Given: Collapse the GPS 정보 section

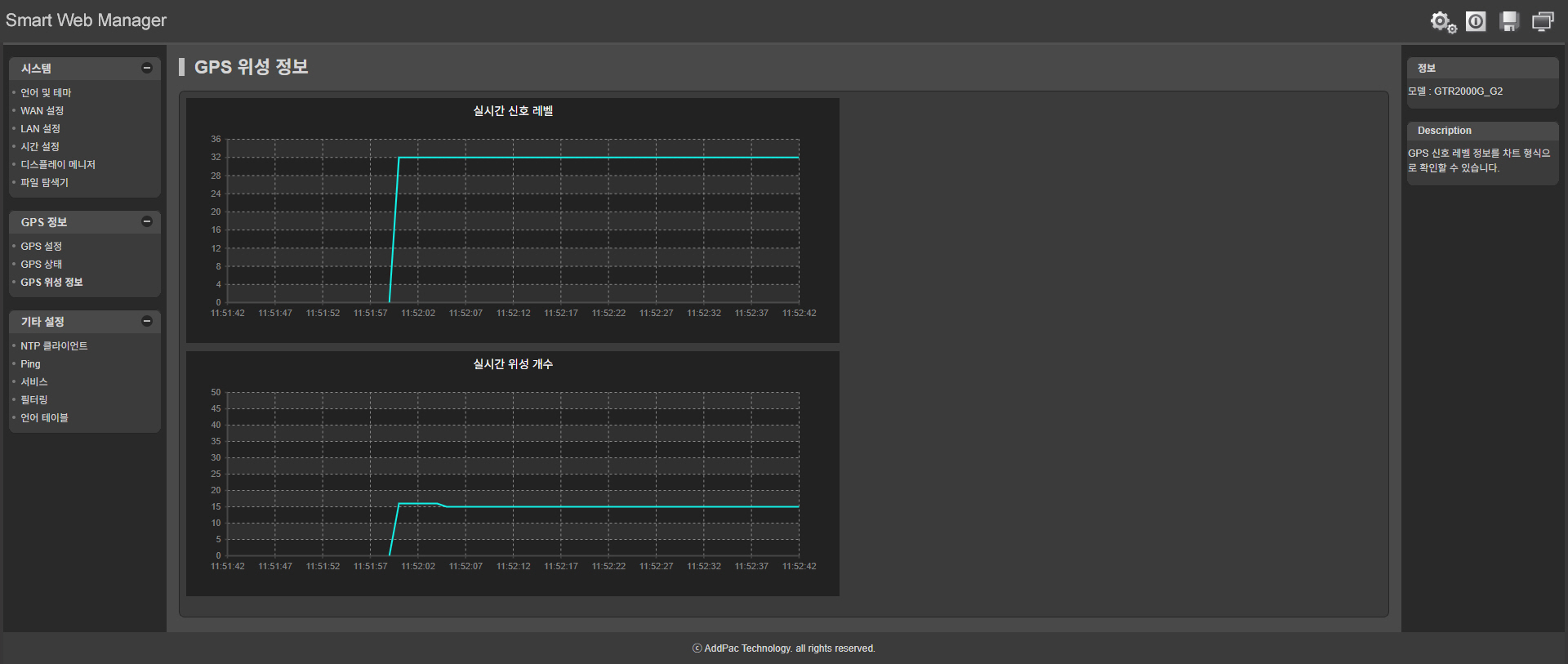Looking at the screenshot, I should click(147, 222).
